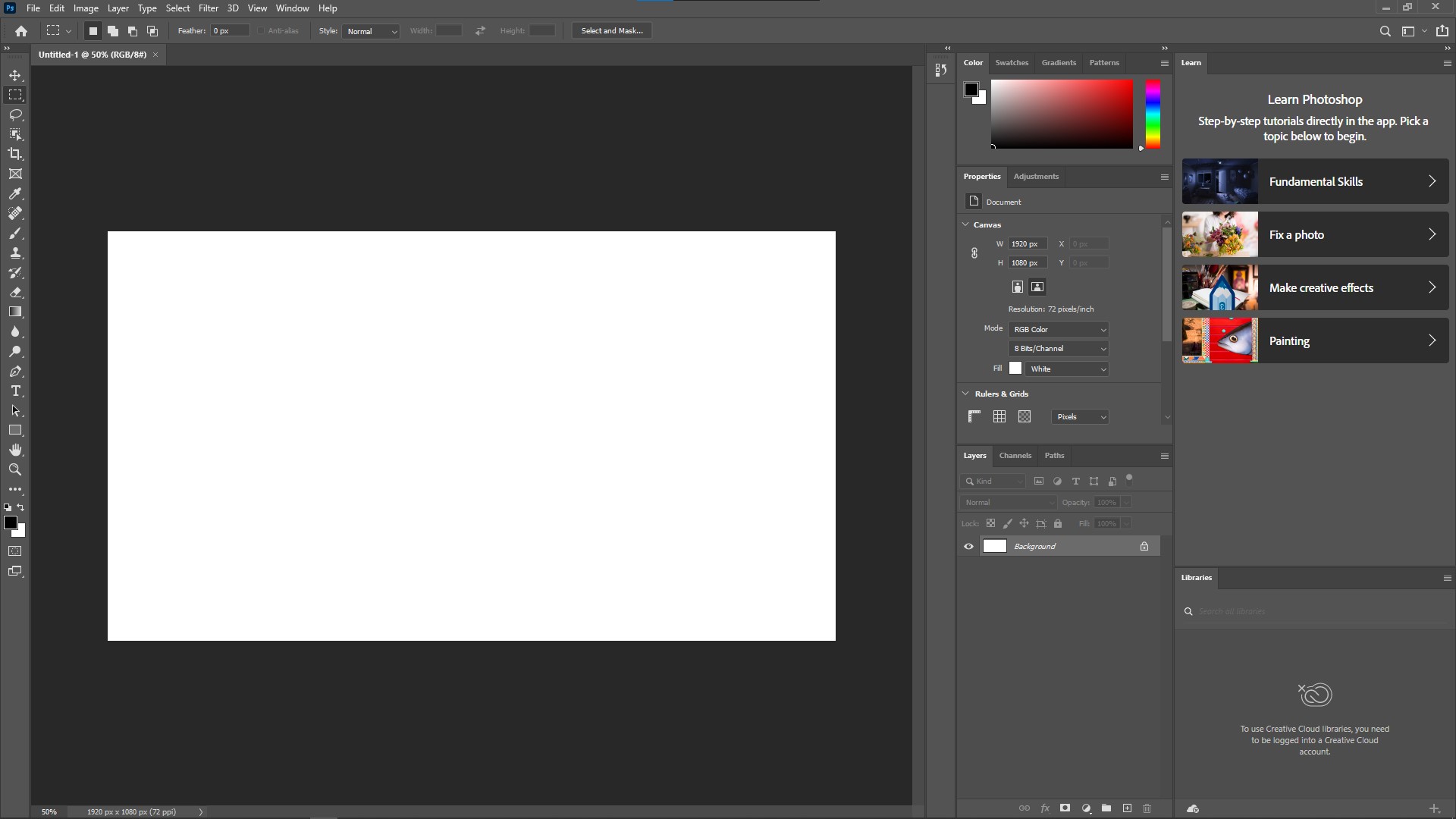Open the RGB Color mode dropdown

(1058, 329)
